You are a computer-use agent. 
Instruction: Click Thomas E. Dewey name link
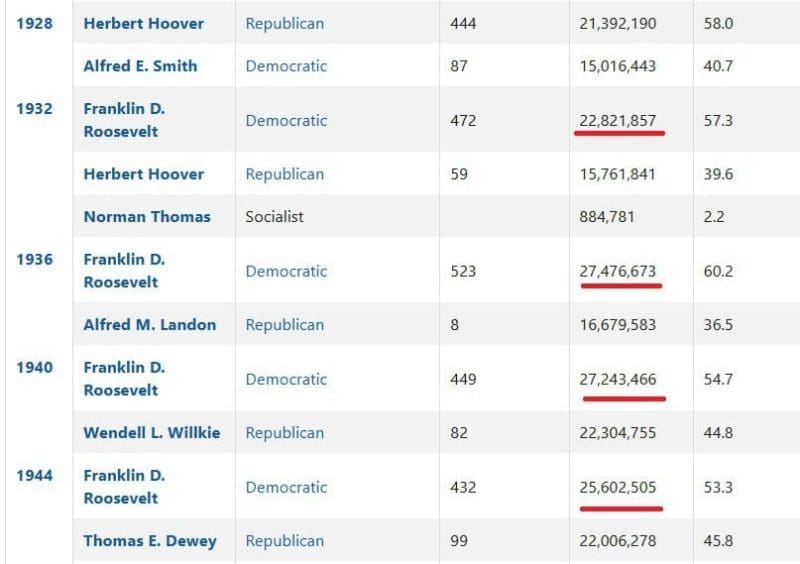[150, 540]
